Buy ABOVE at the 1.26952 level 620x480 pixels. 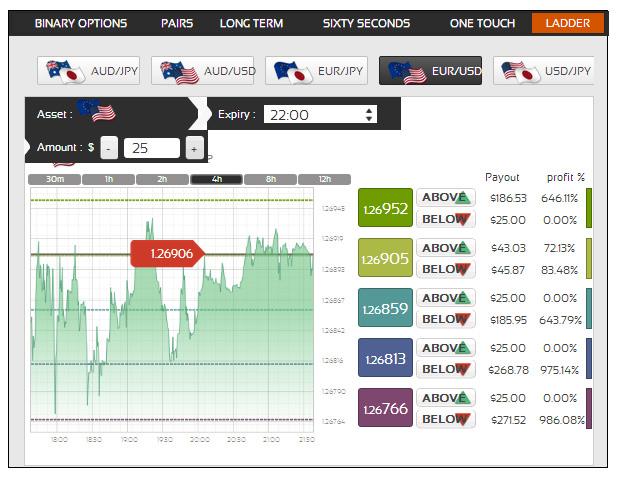(x=446, y=197)
